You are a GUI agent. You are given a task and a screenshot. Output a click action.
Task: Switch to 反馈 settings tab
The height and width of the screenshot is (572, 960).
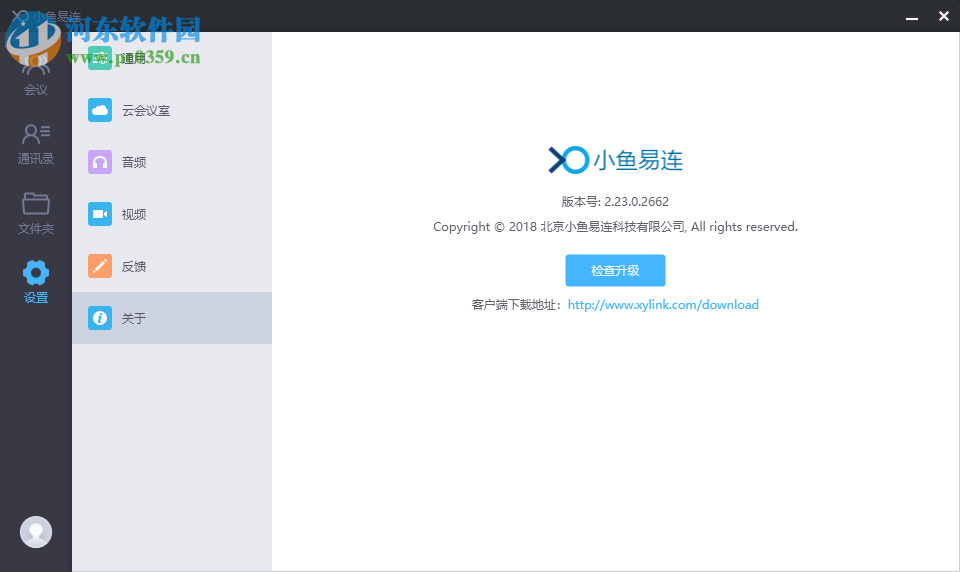coord(172,266)
